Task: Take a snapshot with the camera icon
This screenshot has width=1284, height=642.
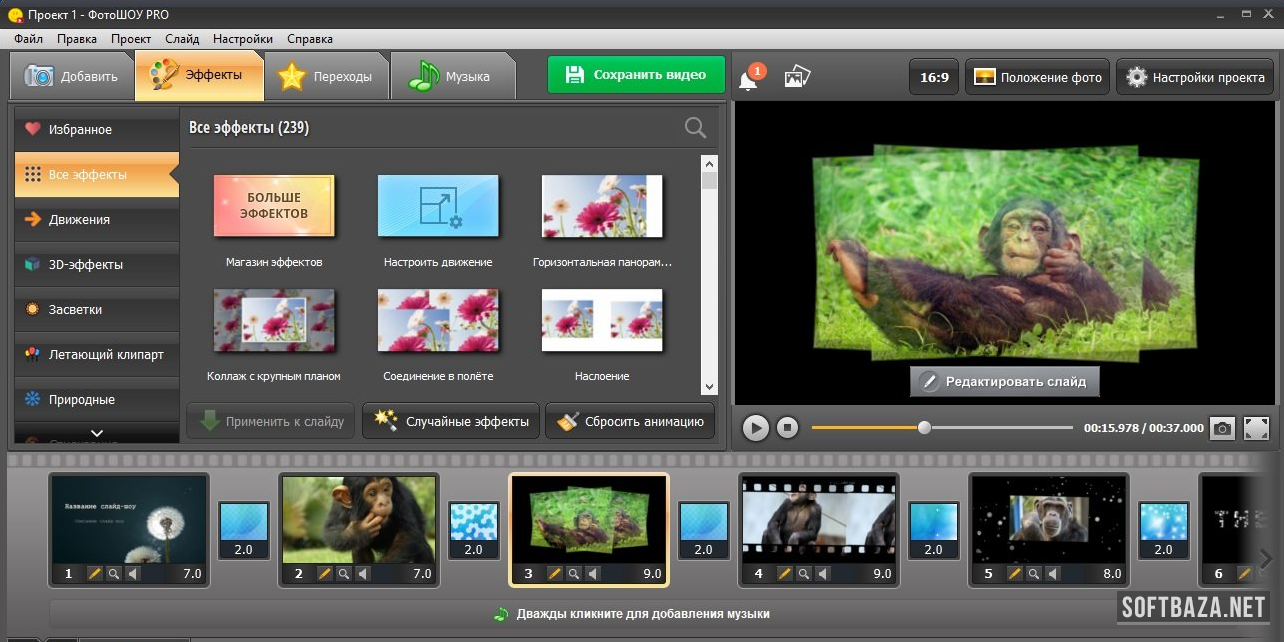Action: click(1222, 428)
